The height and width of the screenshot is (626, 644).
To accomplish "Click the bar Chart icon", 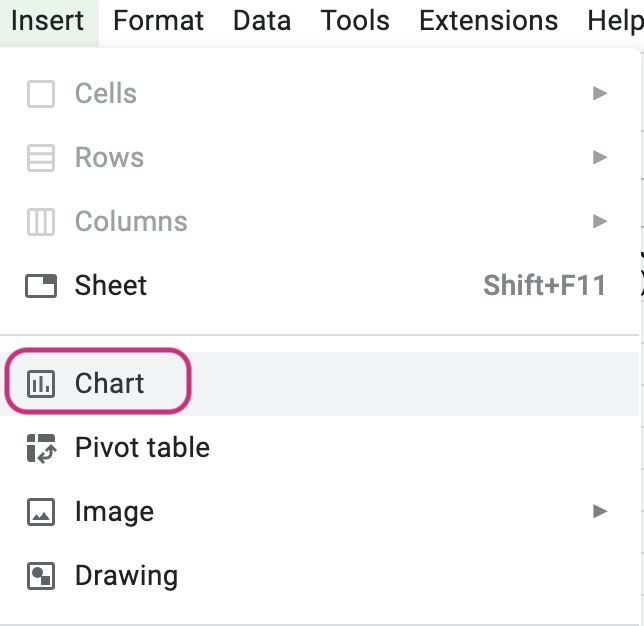I will click(41, 384).
